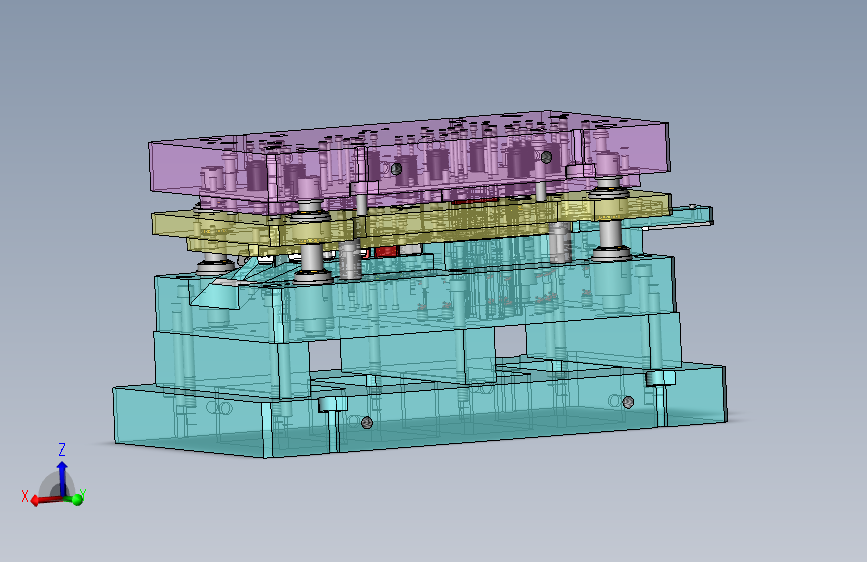The width and height of the screenshot is (867, 562).
Task: Select the gray guide post at far right
Action: pos(610,235)
